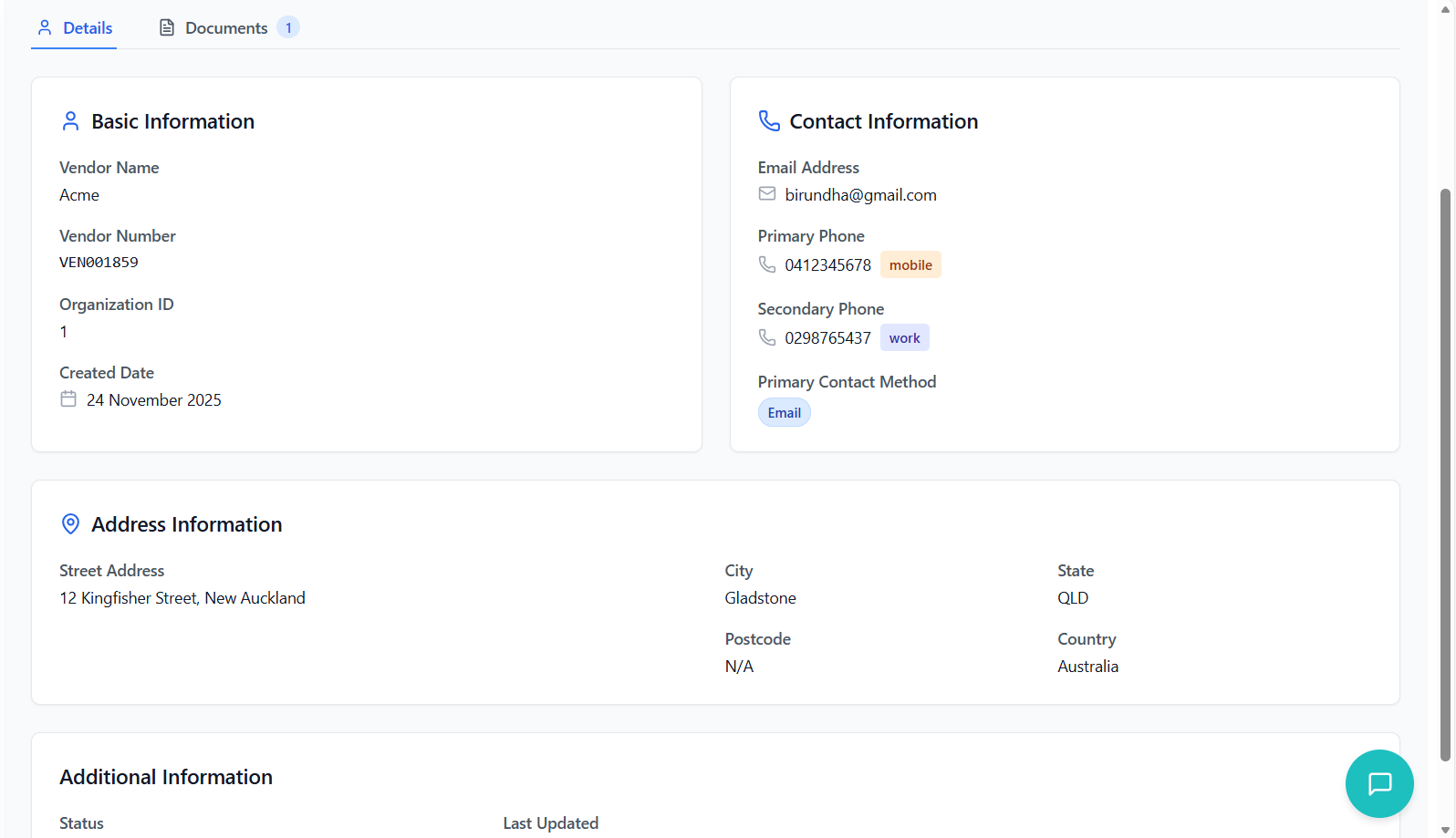Image resolution: width=1456 pixels, height=838 pixels.
Task: Select created date 24 November 2025
Action: (x=154, y=400)
